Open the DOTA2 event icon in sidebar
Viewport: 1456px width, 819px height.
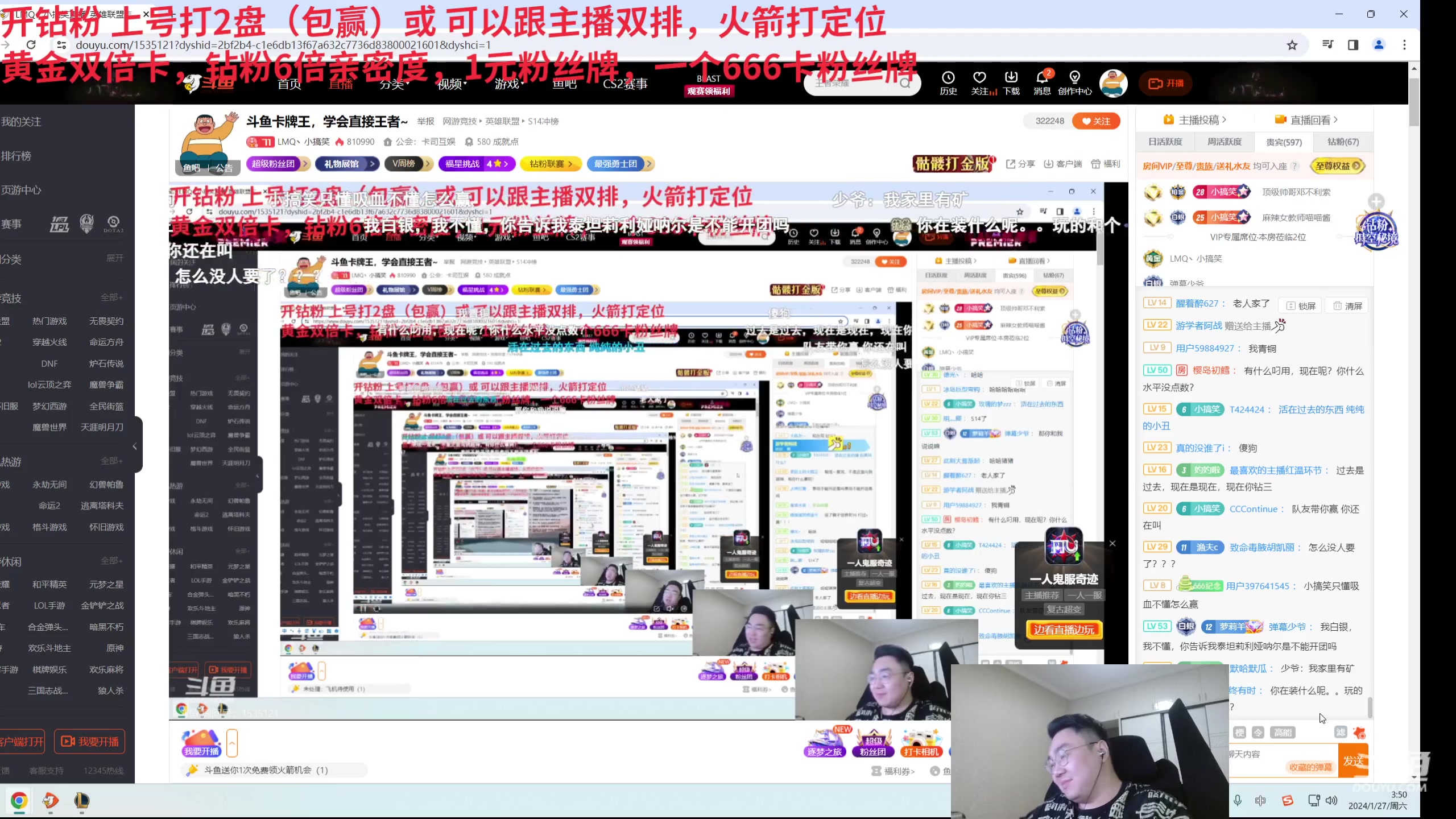click(113, 224)
